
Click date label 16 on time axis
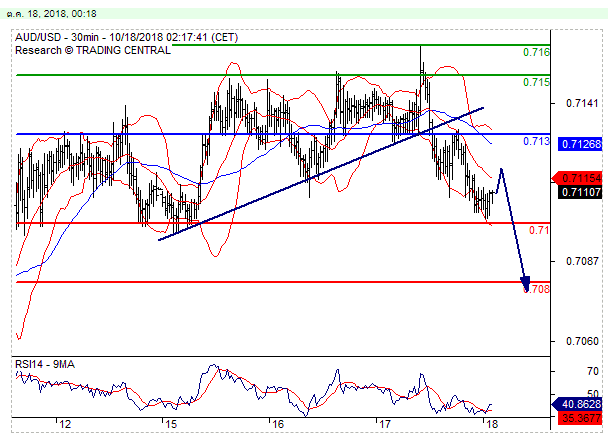pos(278,424)
